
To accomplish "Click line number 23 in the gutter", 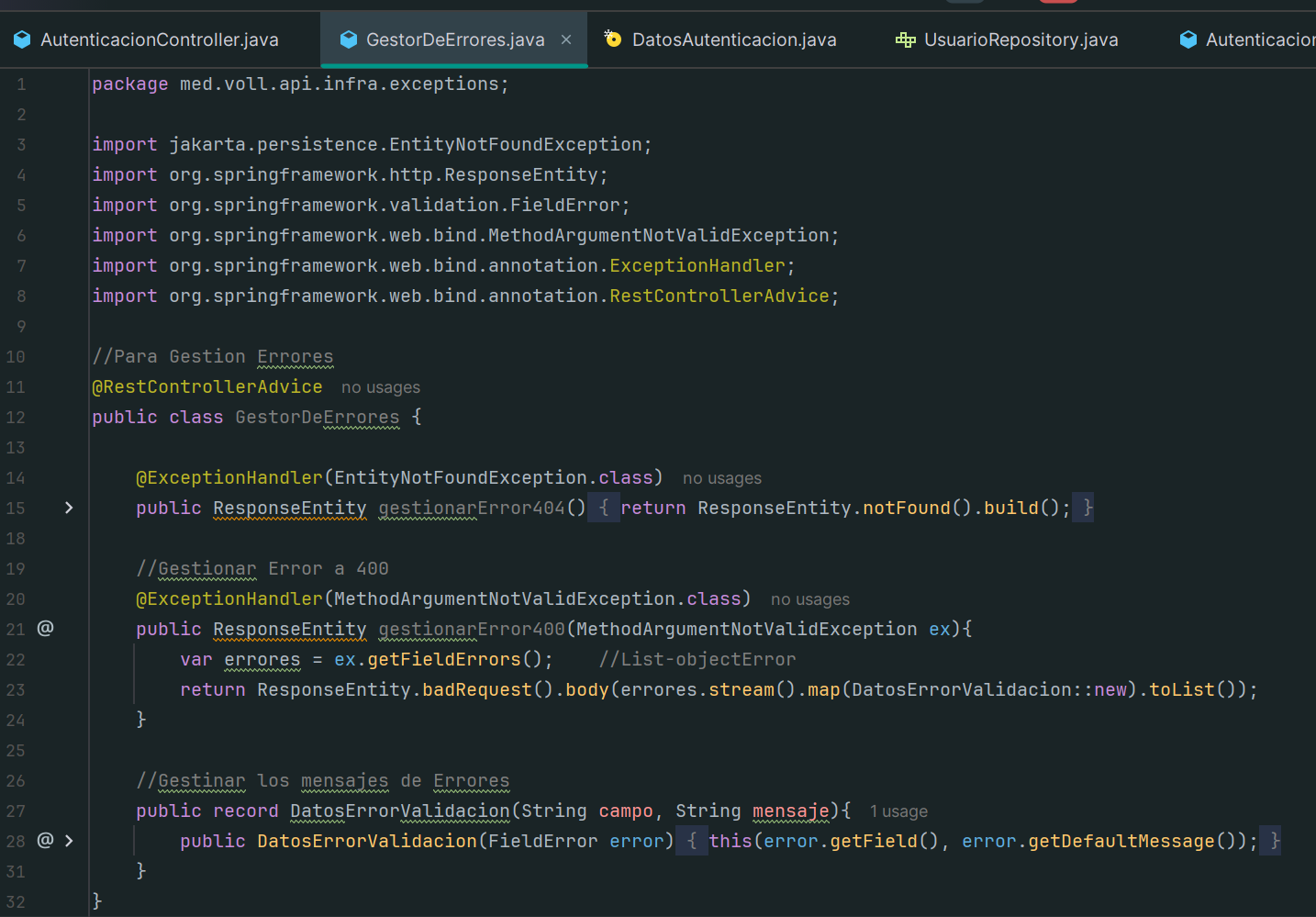I will 16,690.
